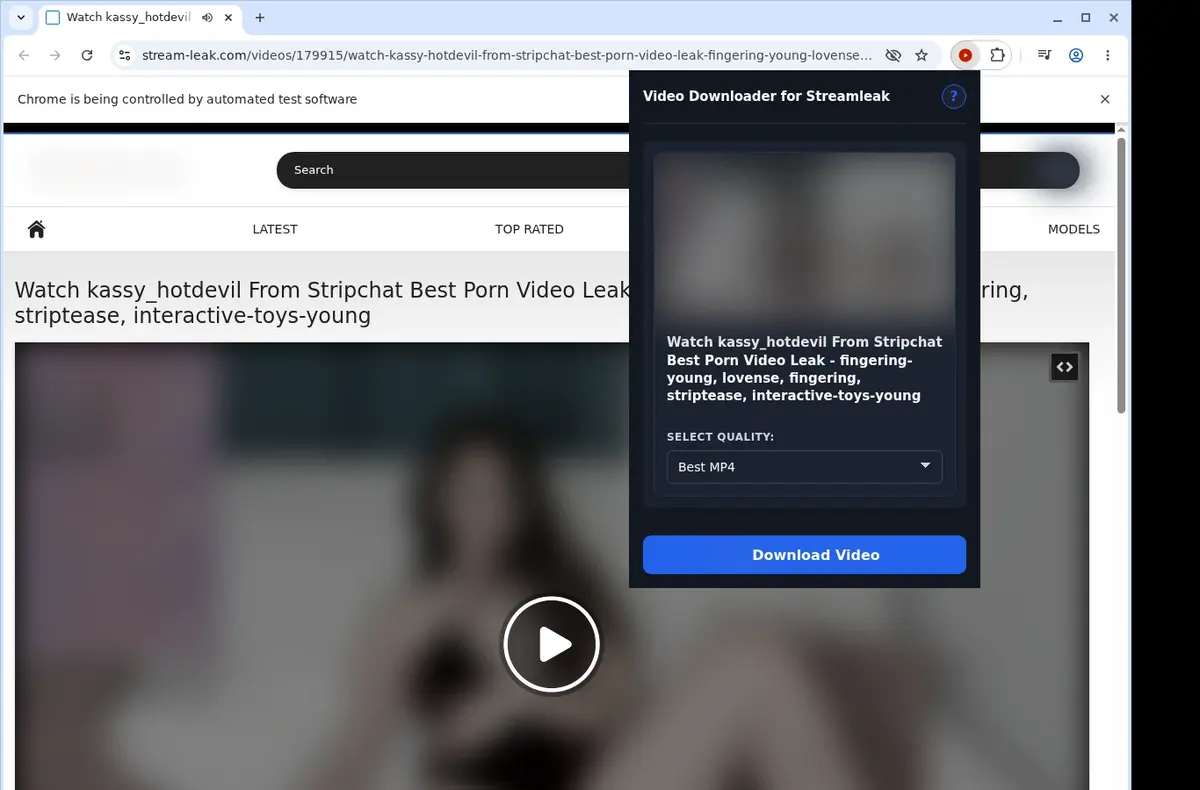Maximize the Chrome window
The width and height of the screenshot is (1200, 790).
1086,17
